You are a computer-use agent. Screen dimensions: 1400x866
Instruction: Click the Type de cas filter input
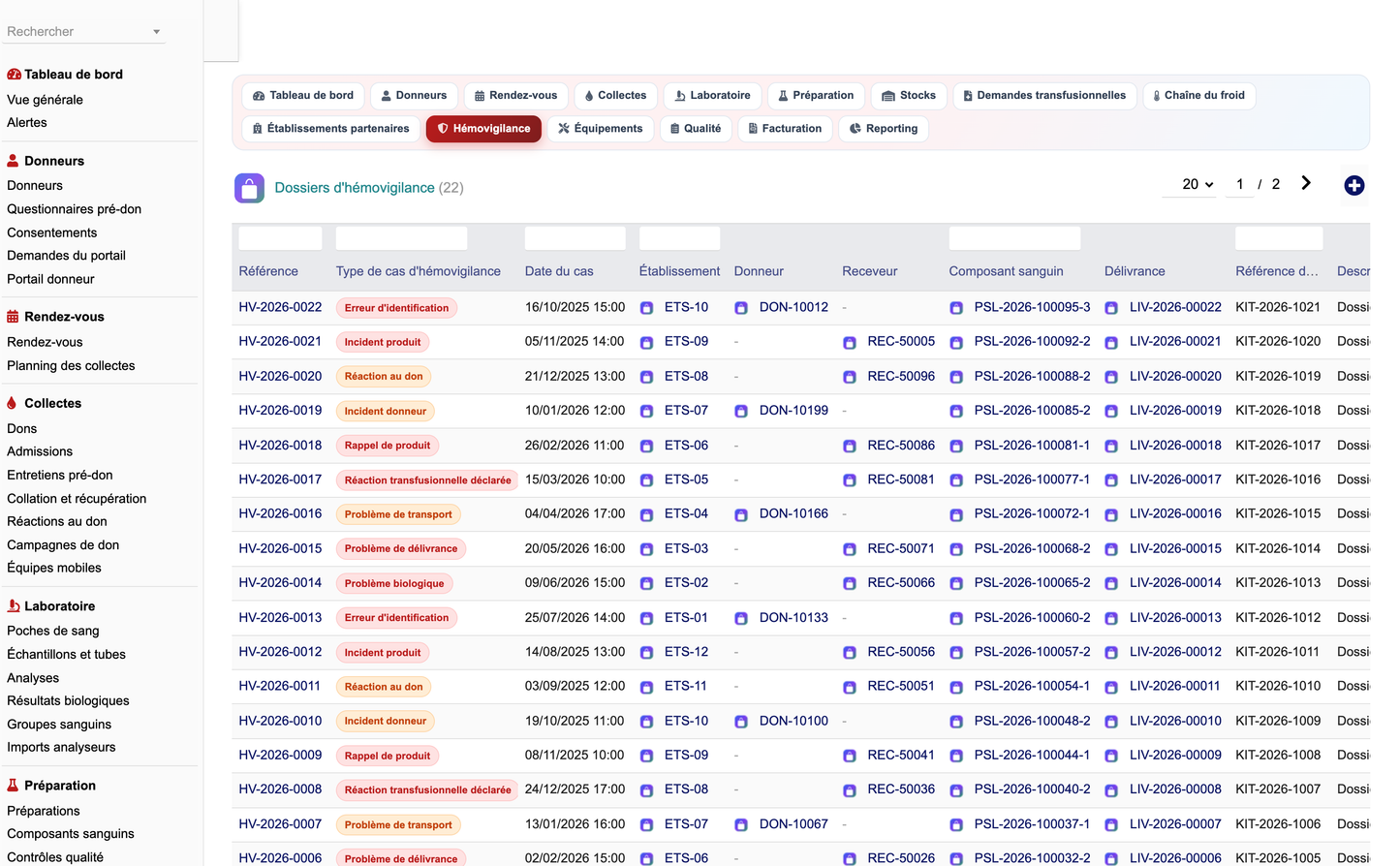[x=401, y=238]
